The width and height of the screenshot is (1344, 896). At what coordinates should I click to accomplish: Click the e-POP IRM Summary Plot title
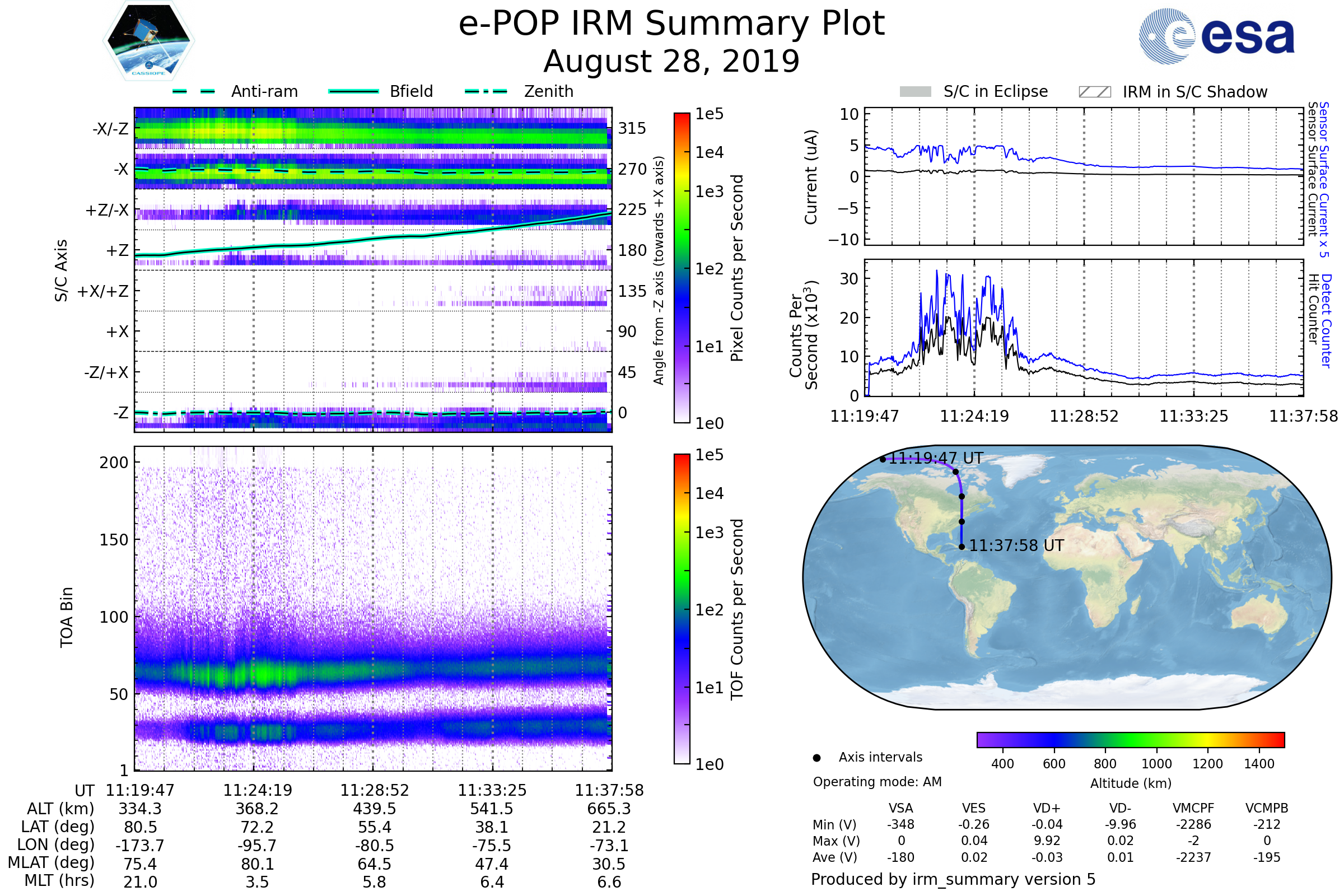coord(671,24)
